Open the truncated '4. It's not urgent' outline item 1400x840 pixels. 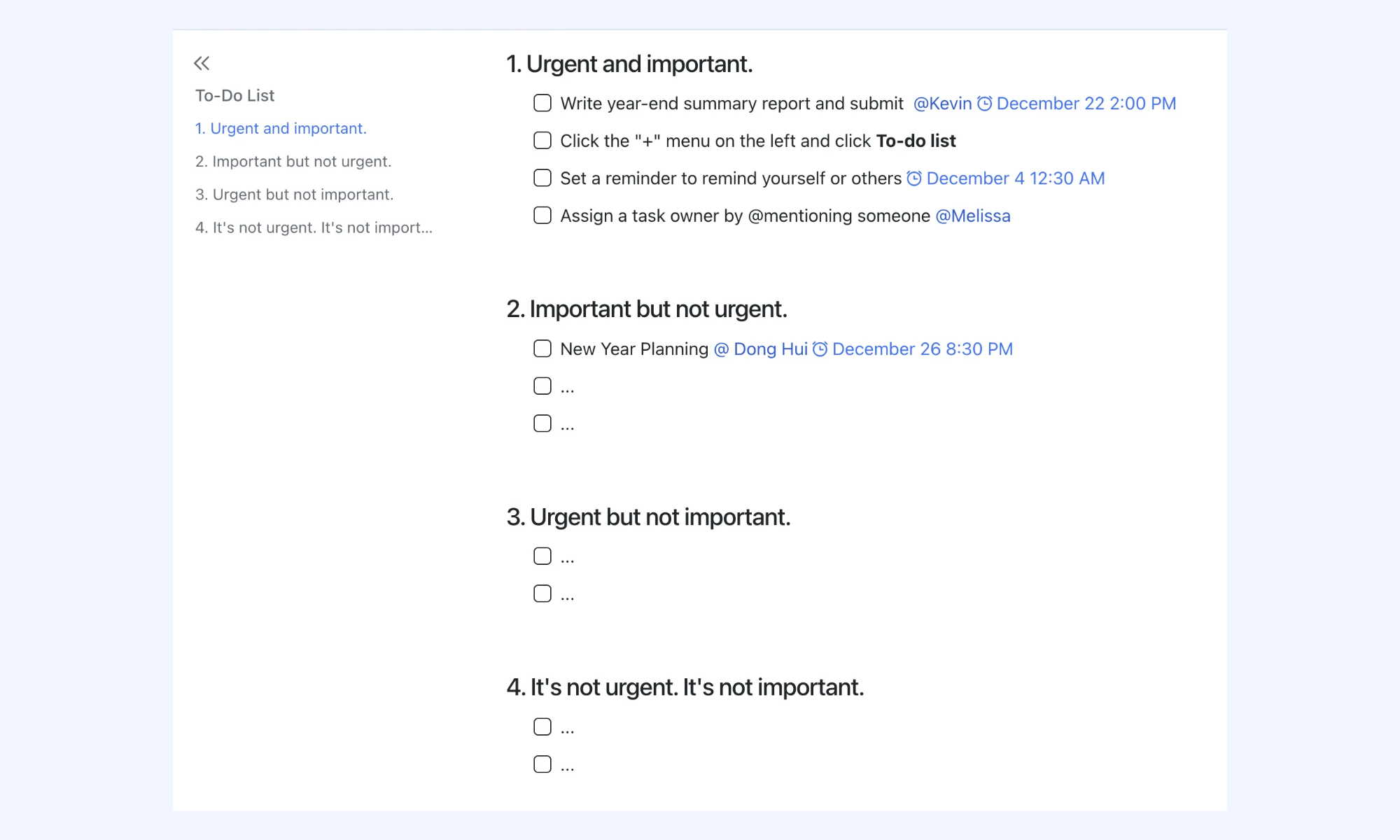click(314, 227)
